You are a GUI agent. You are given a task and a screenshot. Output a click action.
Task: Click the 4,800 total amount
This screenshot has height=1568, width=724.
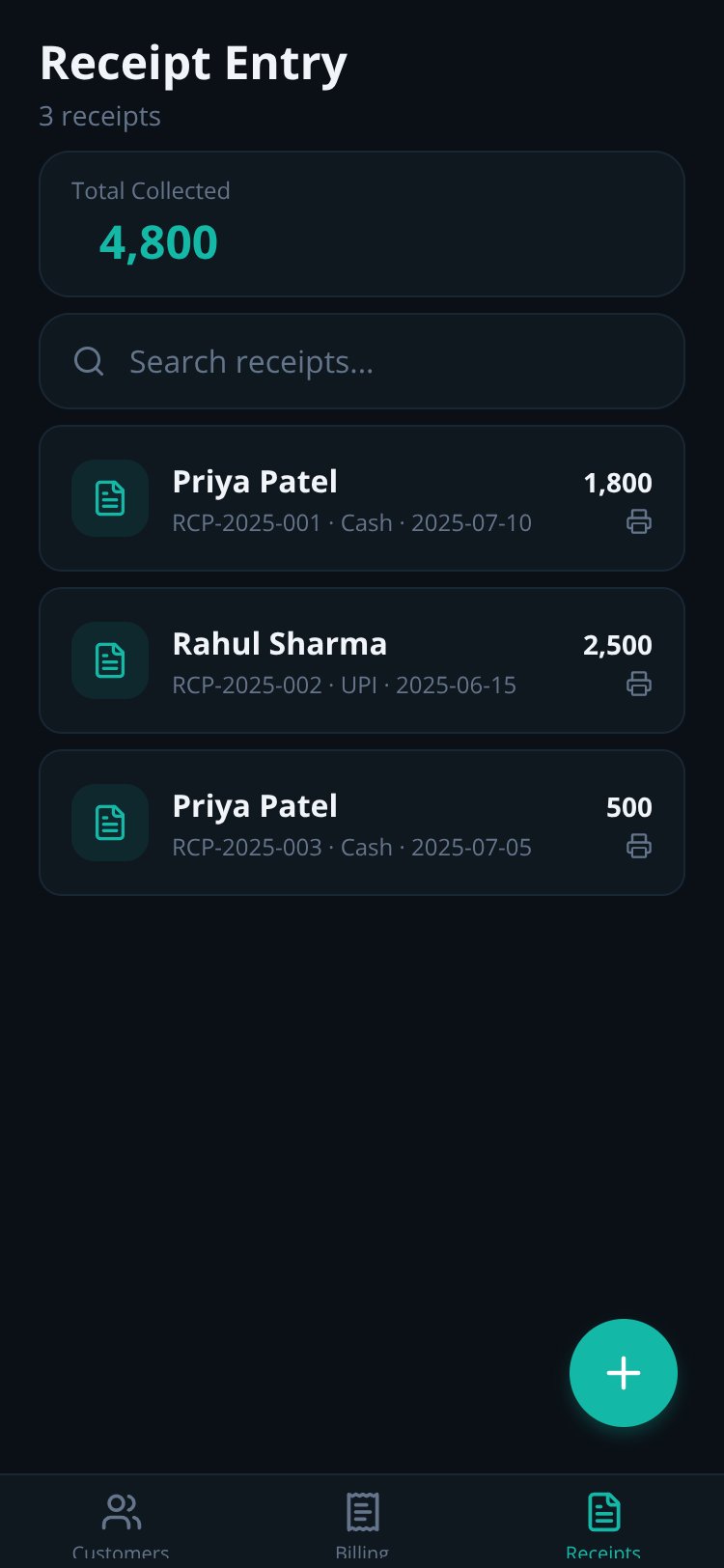[158, 242]
